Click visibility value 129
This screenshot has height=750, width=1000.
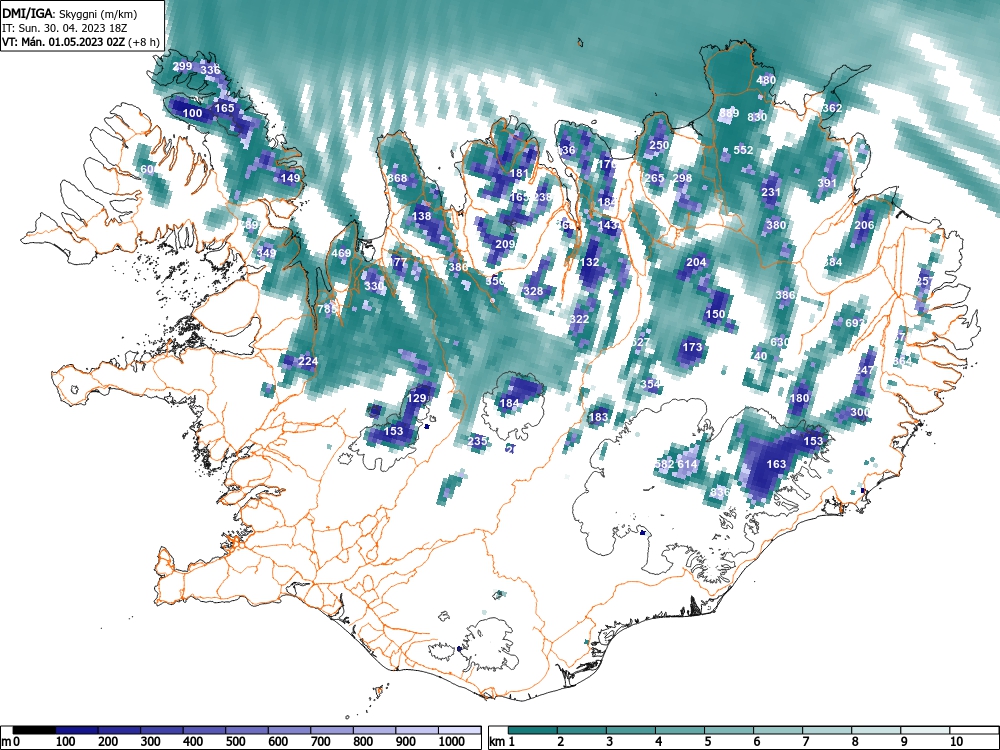pyautogui.click(x=416, y=399)
